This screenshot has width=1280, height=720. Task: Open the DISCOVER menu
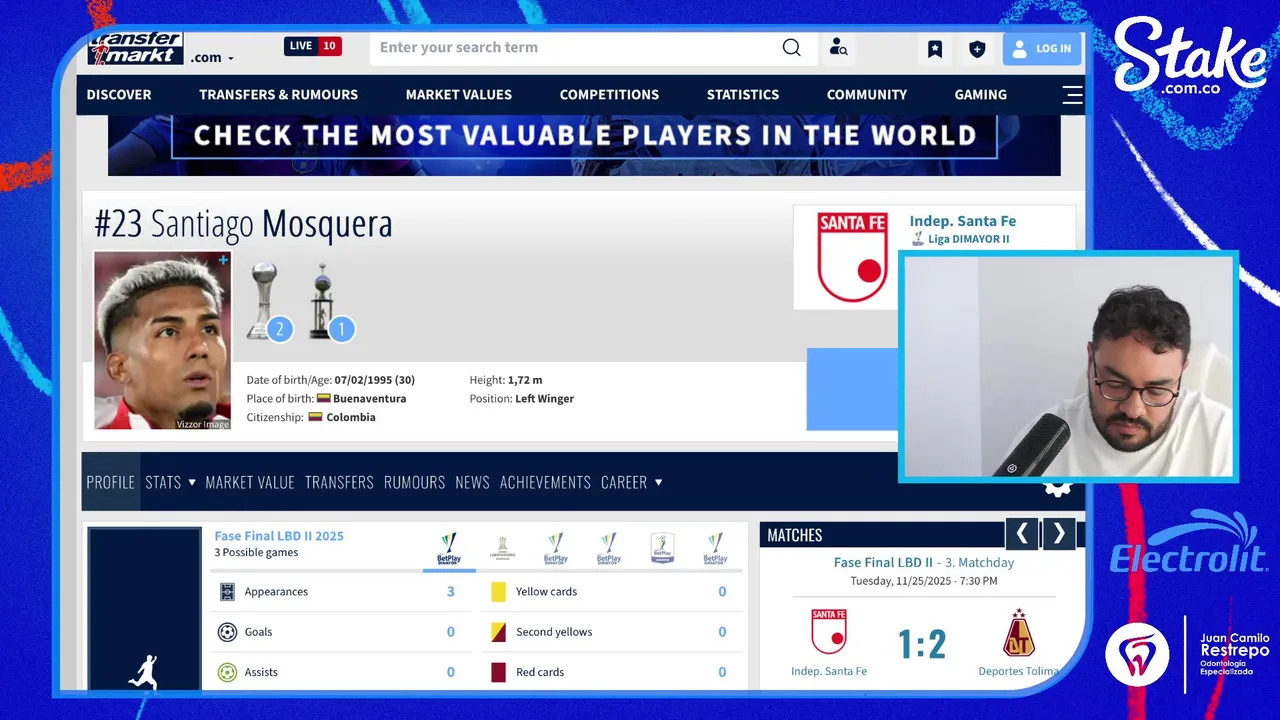tap(119, 95)
